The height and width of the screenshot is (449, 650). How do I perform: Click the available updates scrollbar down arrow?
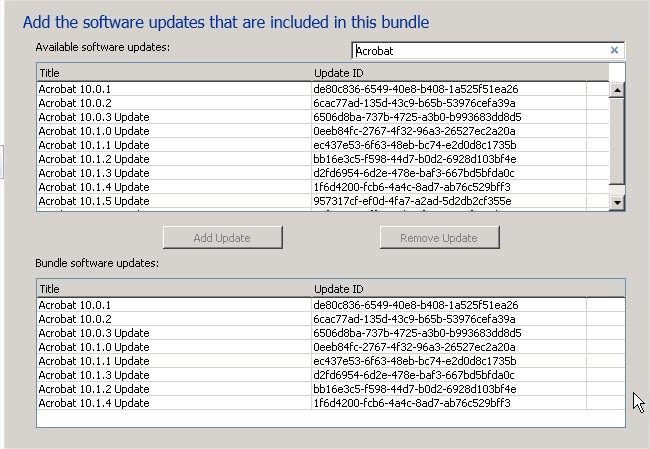617,202
